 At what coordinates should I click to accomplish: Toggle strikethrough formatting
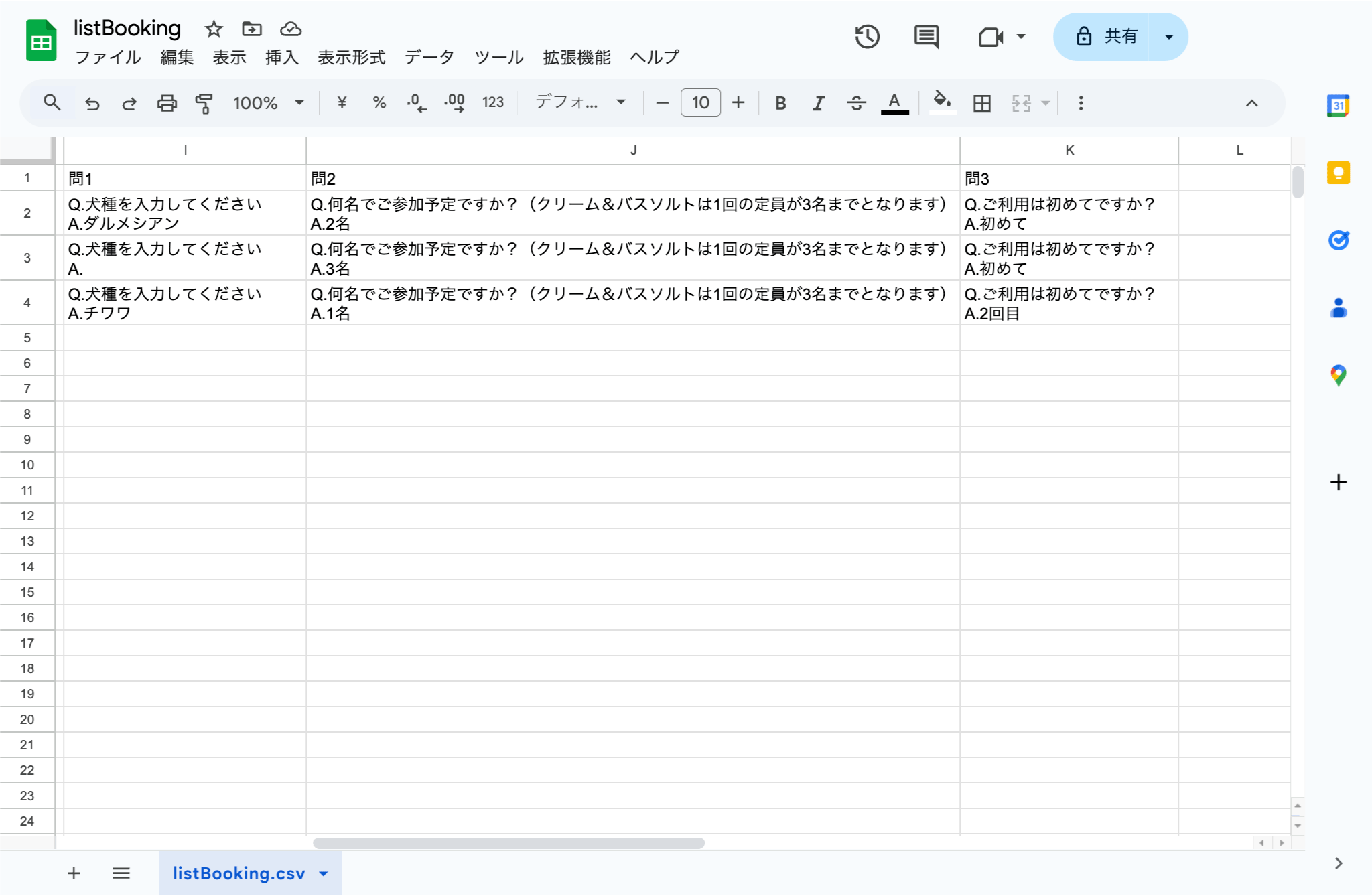855,103
